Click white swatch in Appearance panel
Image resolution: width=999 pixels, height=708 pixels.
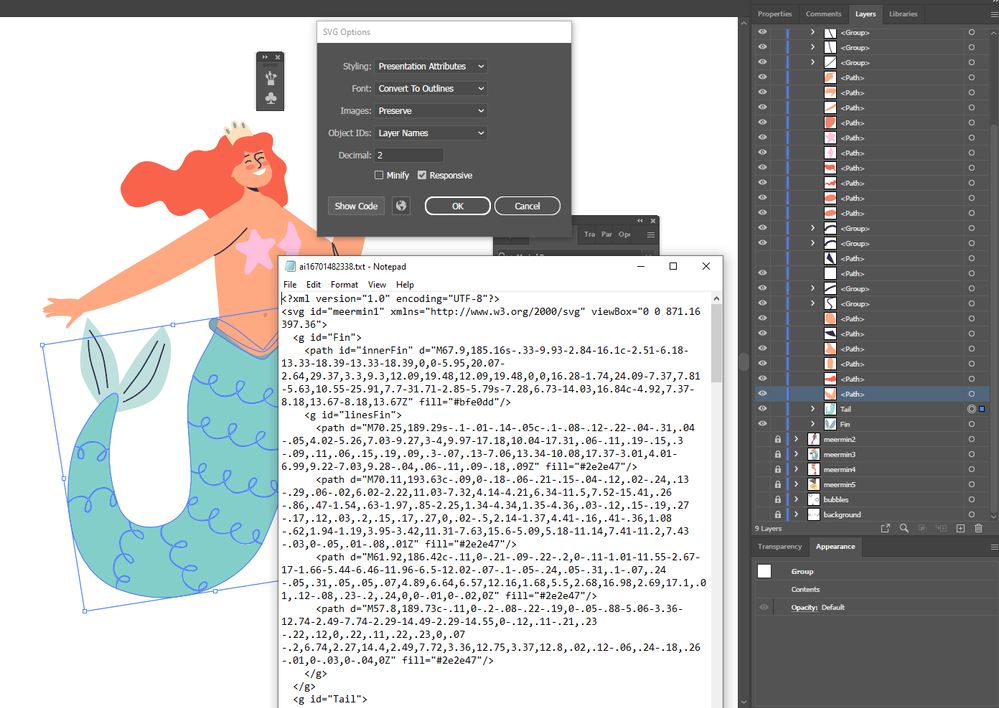coord(764,572)
